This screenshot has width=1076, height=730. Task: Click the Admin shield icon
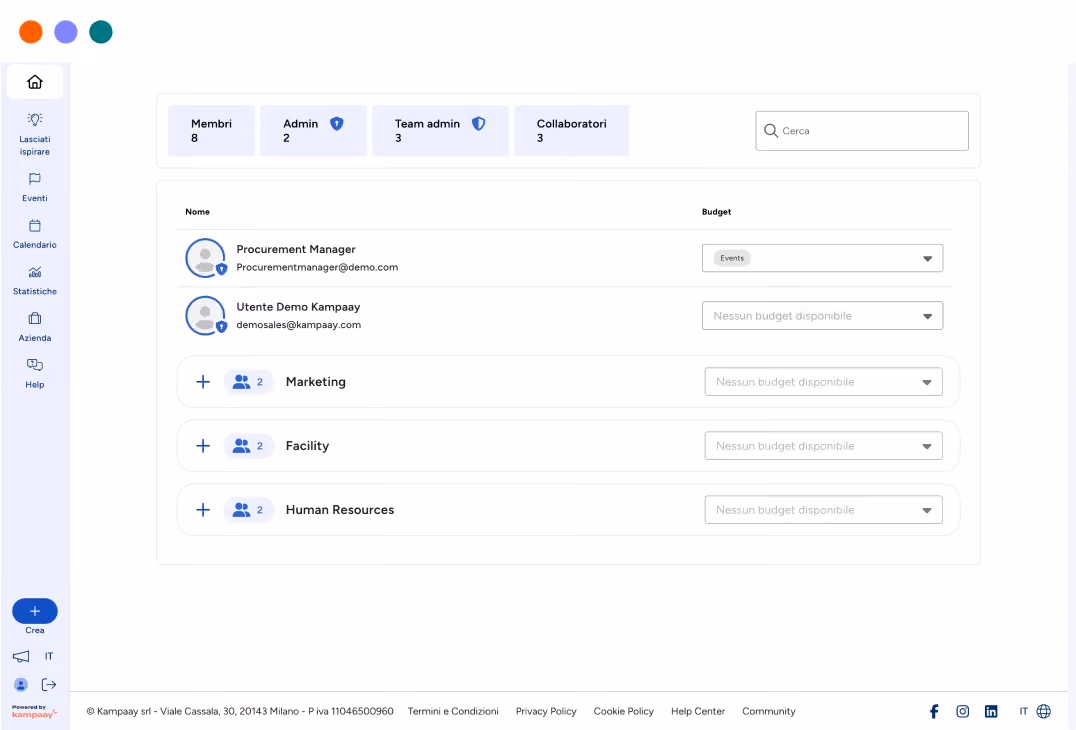coord(336,123)
